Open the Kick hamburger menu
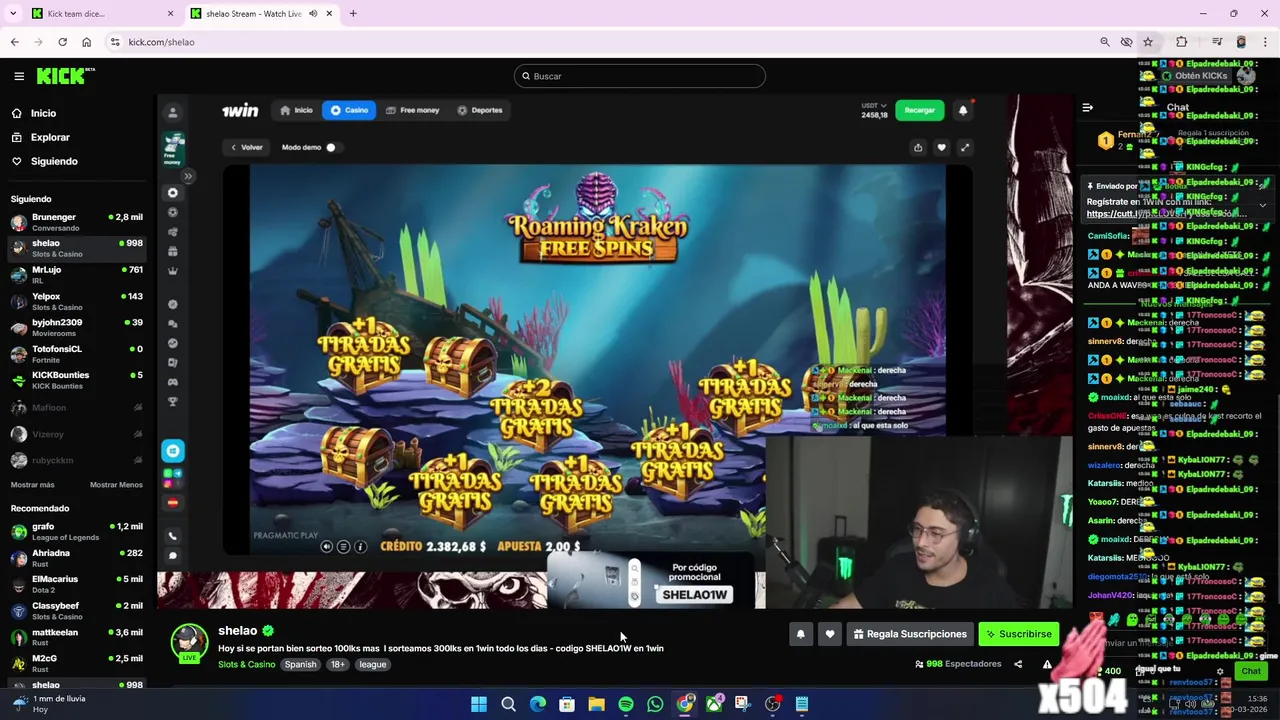1280x720 pixels. point(19,76)
